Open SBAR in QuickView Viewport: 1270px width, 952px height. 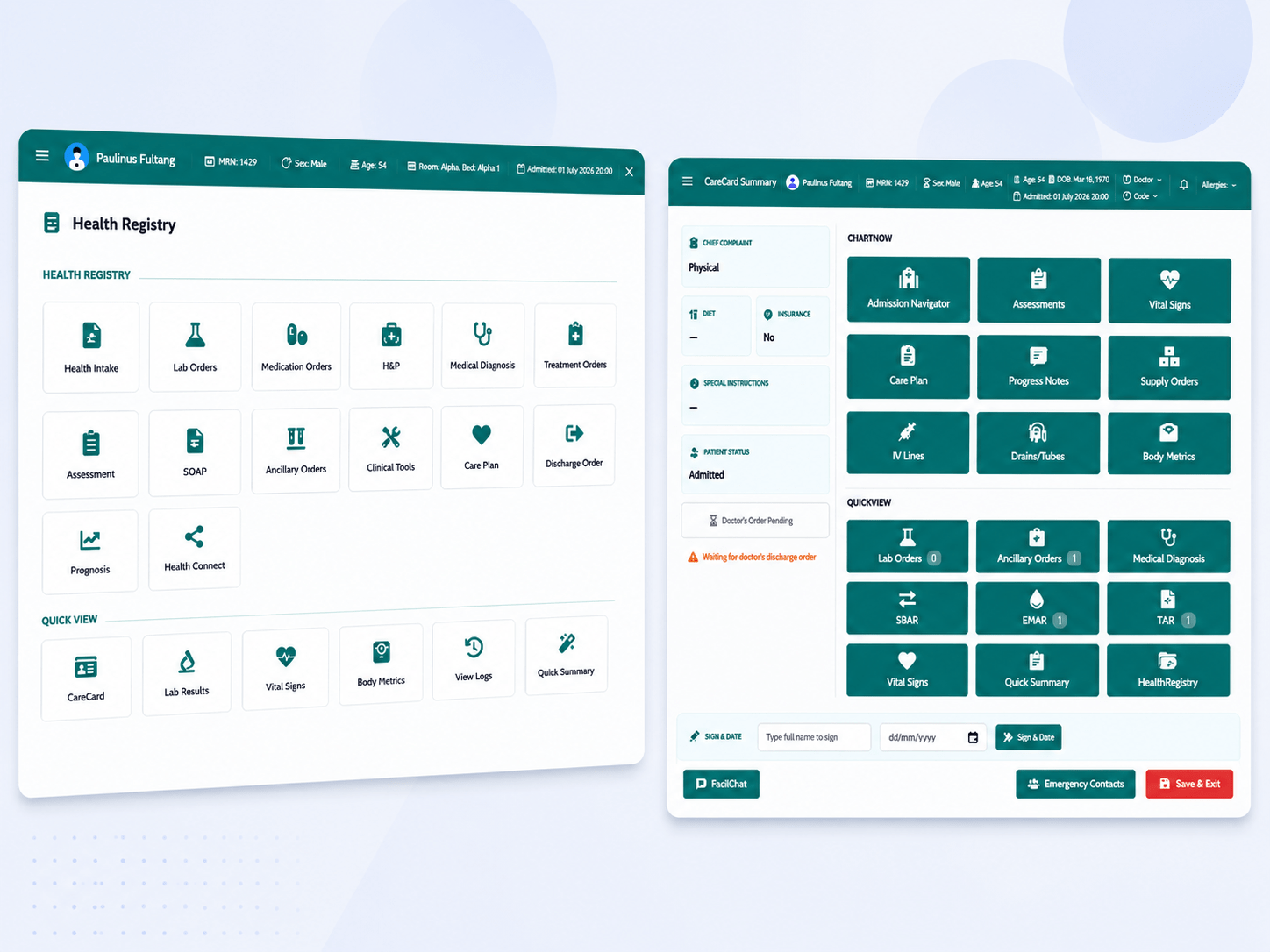pos(907,608)
